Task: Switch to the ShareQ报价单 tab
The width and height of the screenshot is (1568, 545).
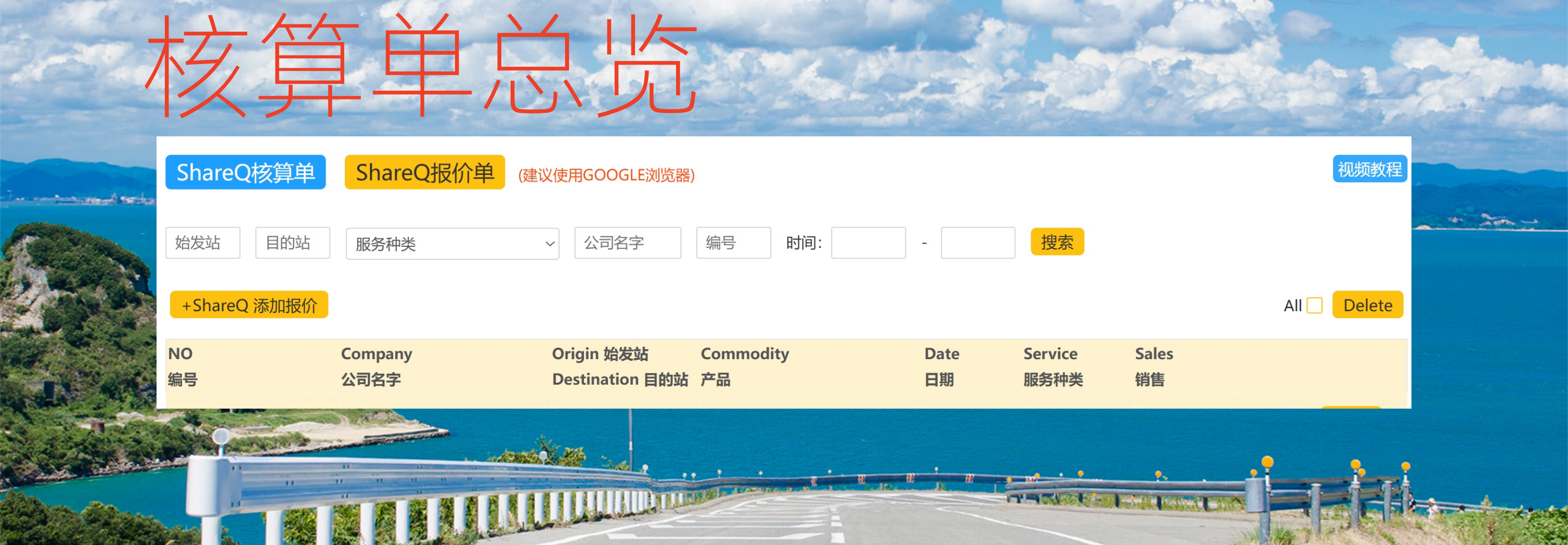Action: tap(424, 172)
